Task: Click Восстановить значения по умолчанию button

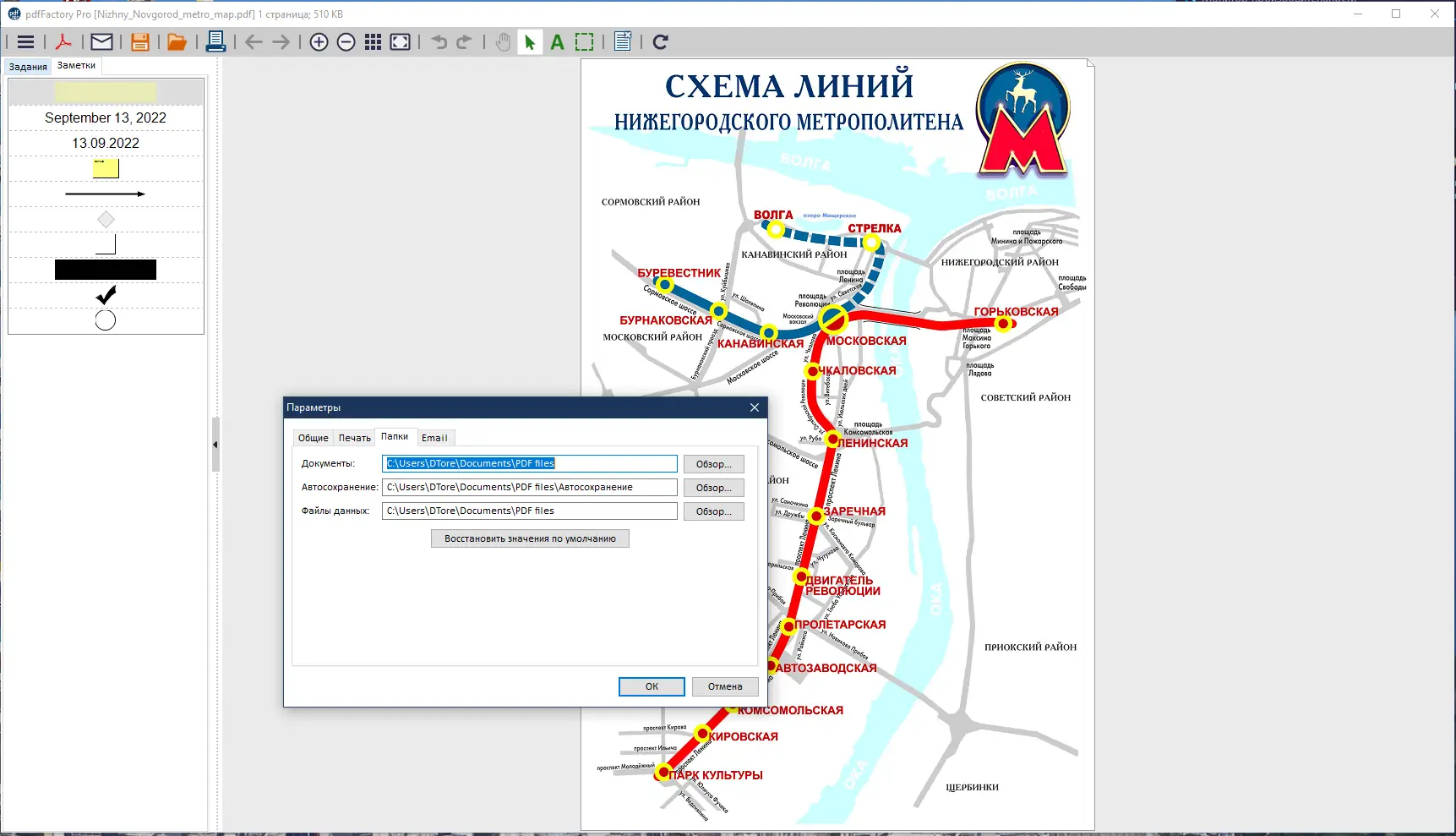Action: tap(530, 538)
